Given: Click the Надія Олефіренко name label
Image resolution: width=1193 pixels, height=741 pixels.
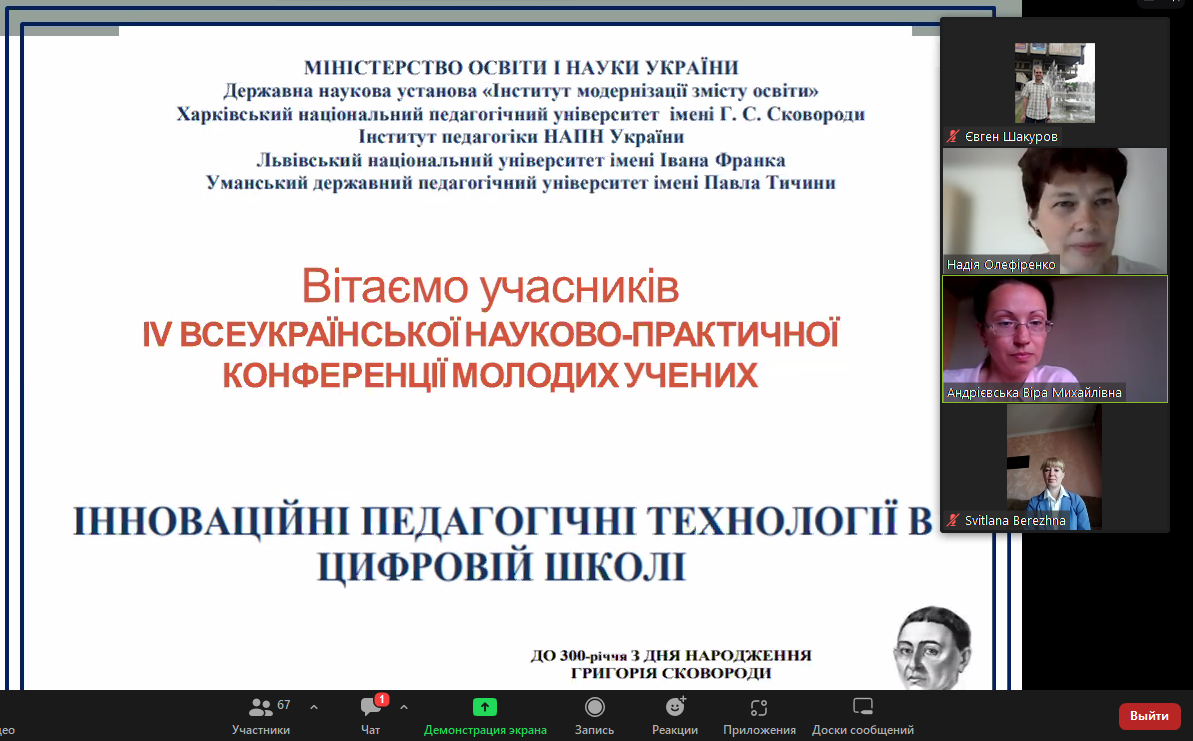Looking at the screenshot, I should [x=1001, y=265].
